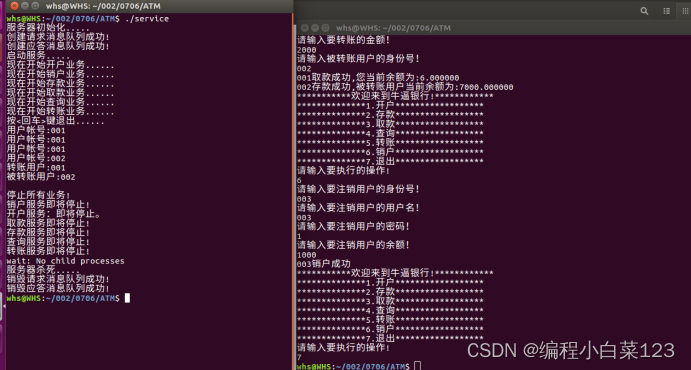This screenshot has height=370, width=691.
Task: Click the line '创建应答消息队列成功!'
Action: click(x=58, y=46)
